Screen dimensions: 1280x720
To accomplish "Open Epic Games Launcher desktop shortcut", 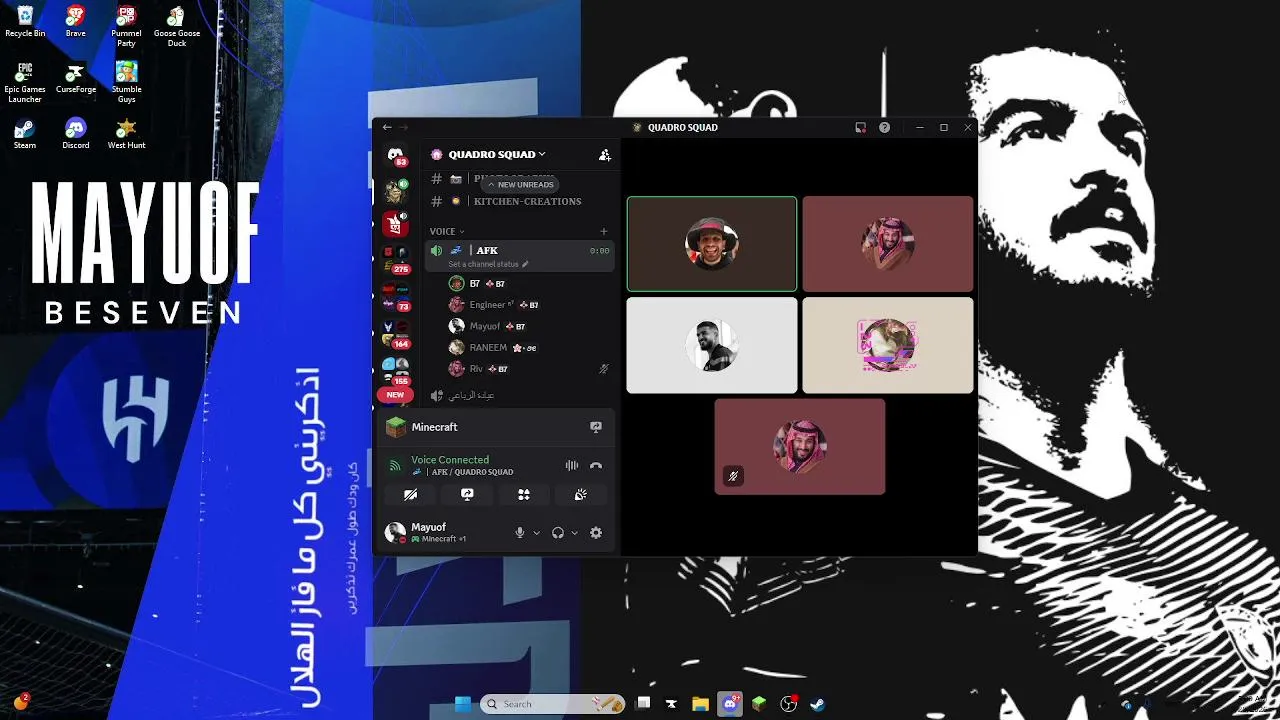I will [x=25, y=82].
